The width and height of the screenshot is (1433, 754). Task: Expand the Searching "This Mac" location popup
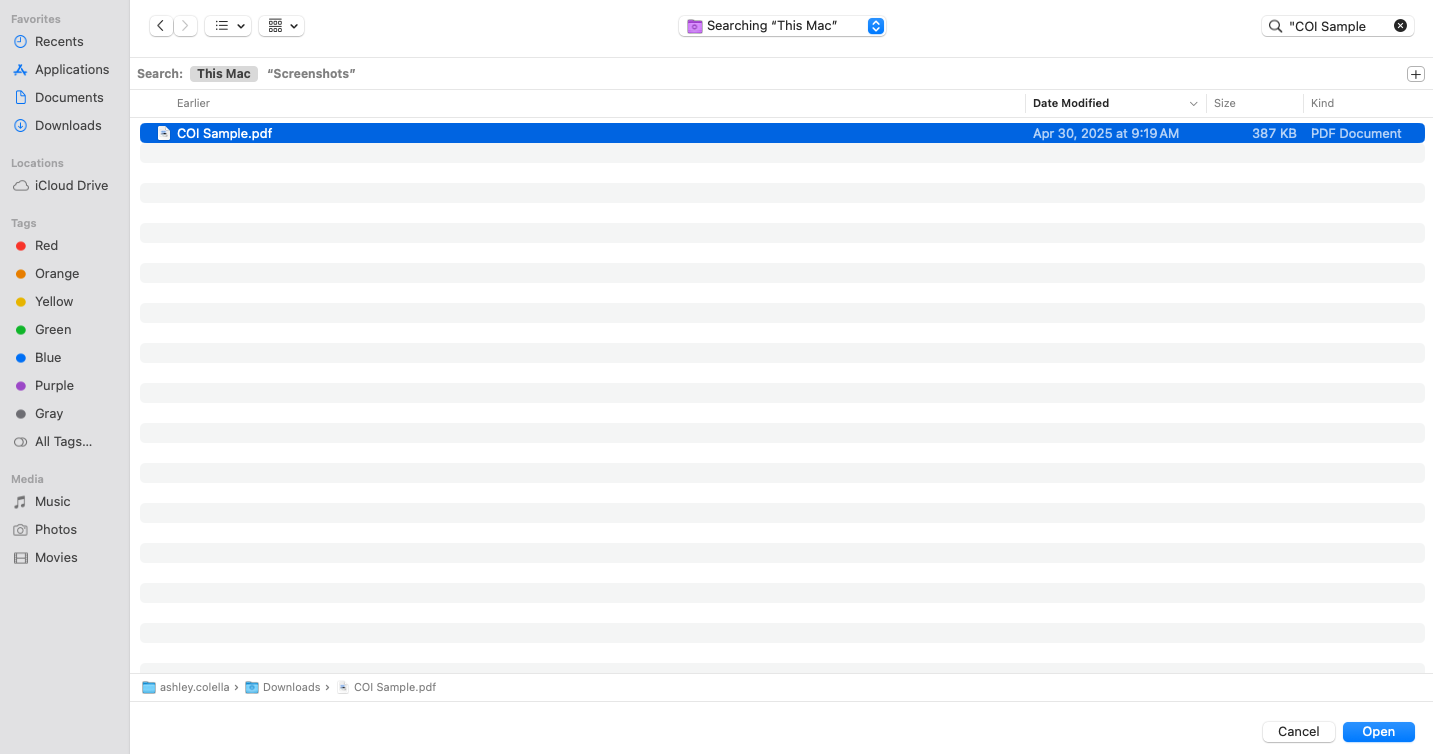point(875,26)
